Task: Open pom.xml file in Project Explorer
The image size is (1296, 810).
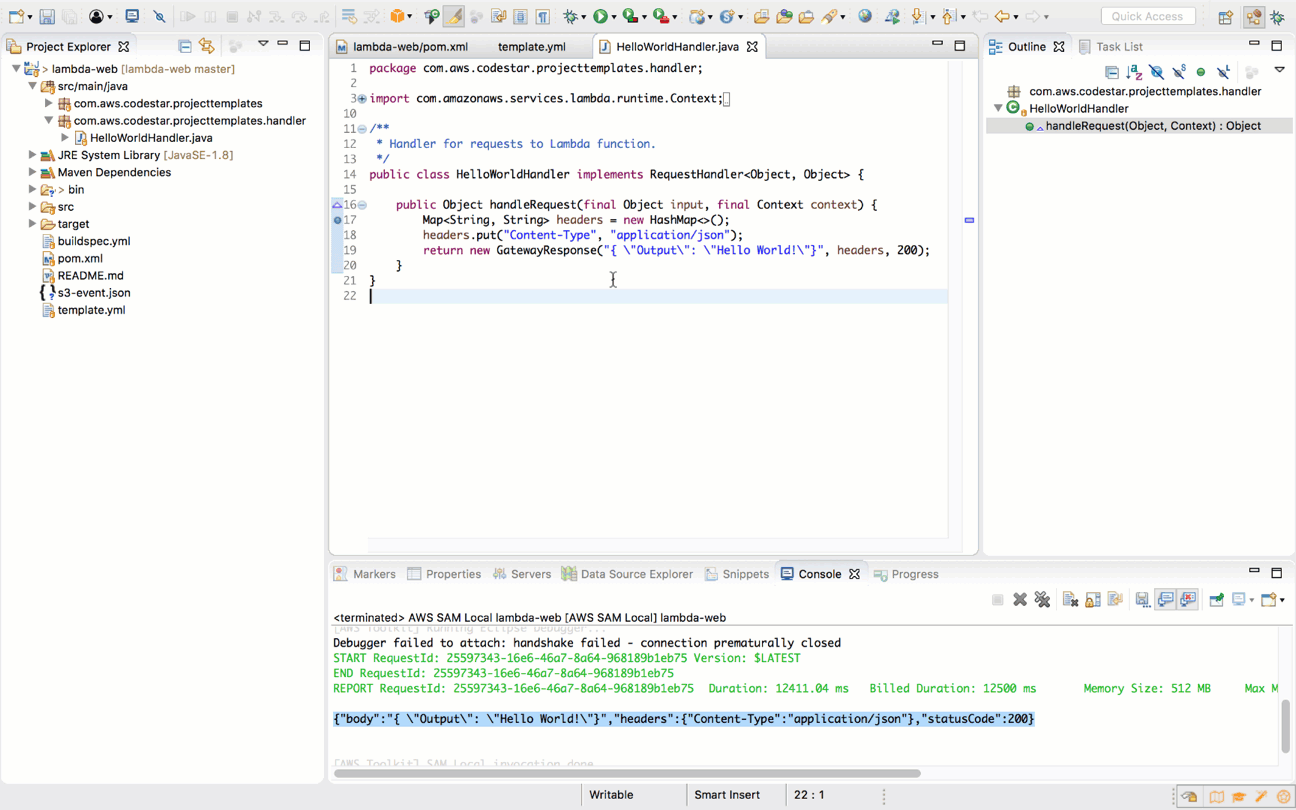Action: (x=80, y=258)
